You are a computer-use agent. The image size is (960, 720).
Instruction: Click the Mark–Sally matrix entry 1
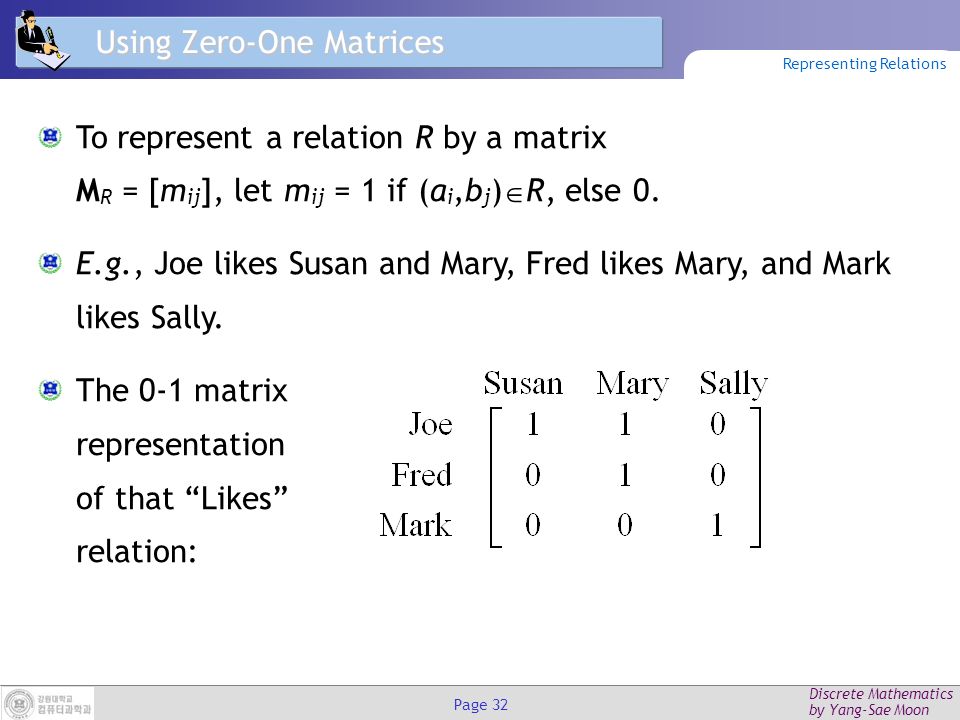click(x=718, y=525)
